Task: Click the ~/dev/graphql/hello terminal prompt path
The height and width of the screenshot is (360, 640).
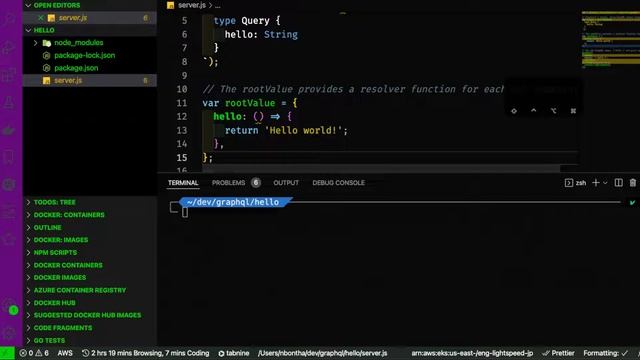Action: coord(233,202)
